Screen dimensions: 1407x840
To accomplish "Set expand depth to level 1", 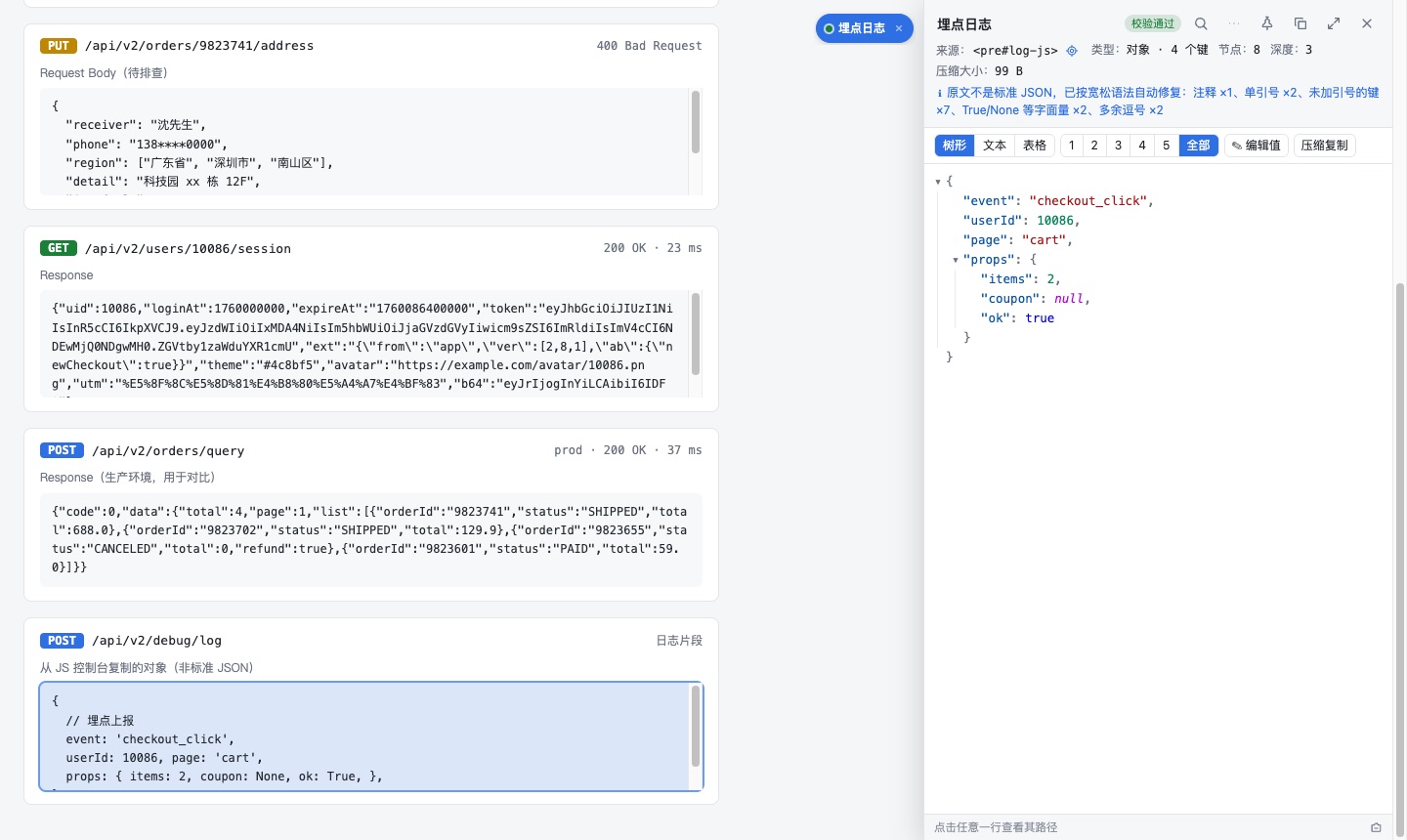I will (1072, 146).
